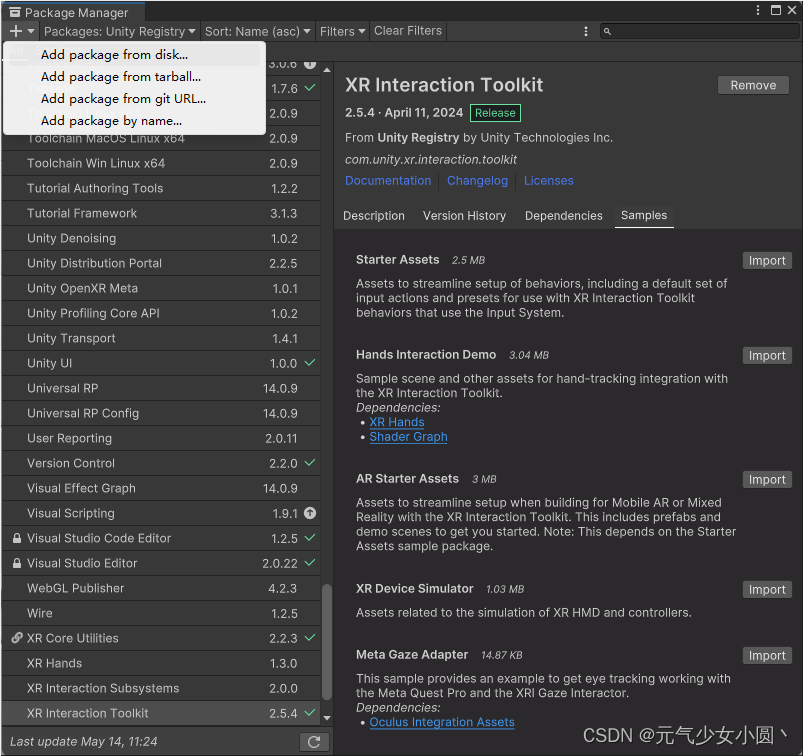Switch to the Version History tab
This screenshot has height=756, width=803.
click(464, 216)
